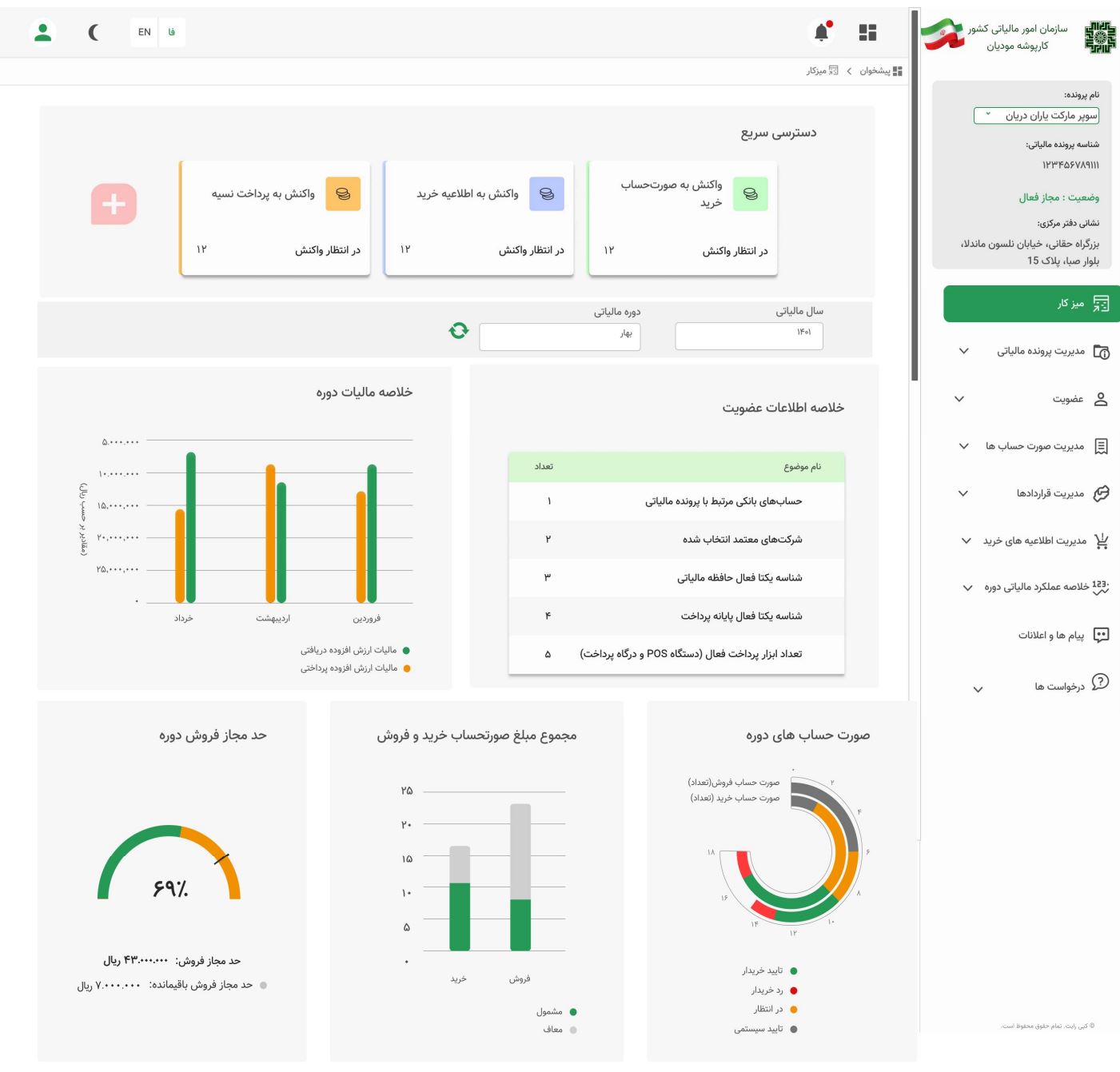Click the notification bell icon

point(821,32)
